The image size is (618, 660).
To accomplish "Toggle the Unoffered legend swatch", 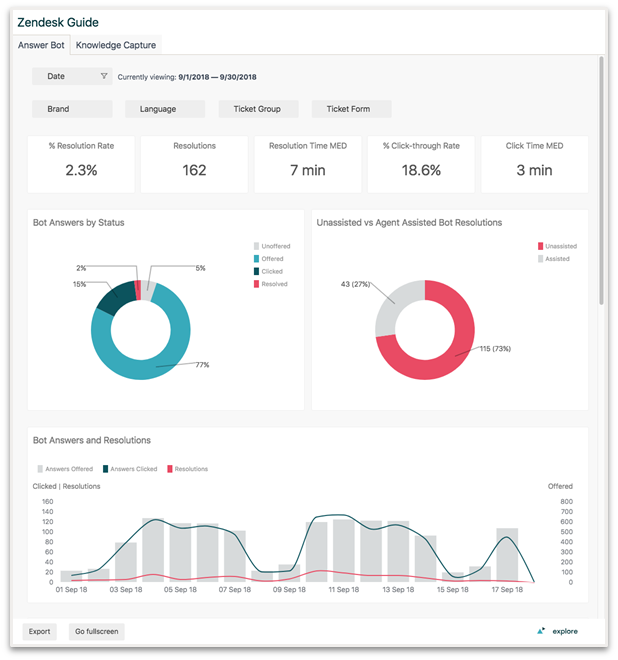I will (256, 246).
